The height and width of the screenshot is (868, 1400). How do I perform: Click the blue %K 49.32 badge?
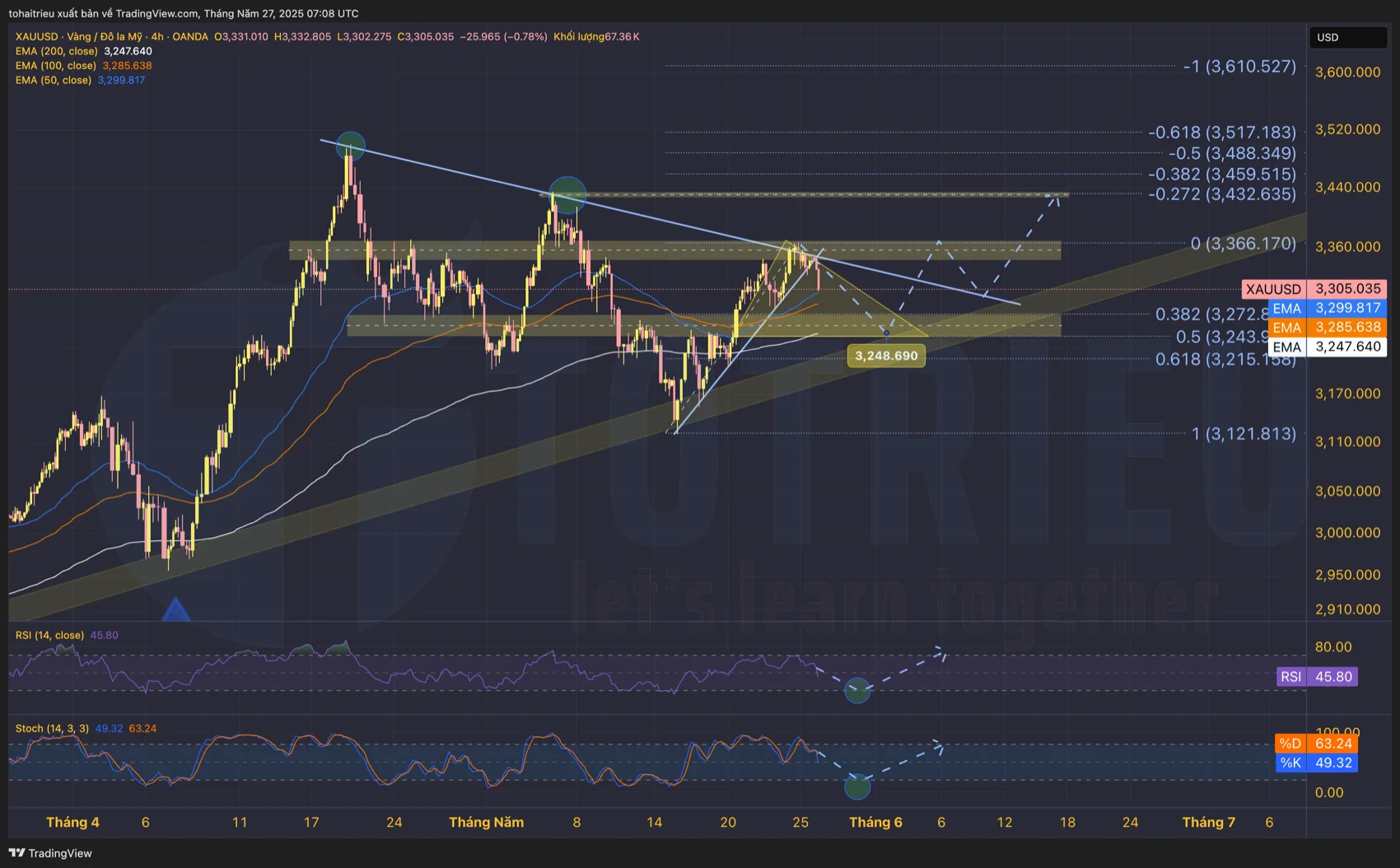point(1317,763)
